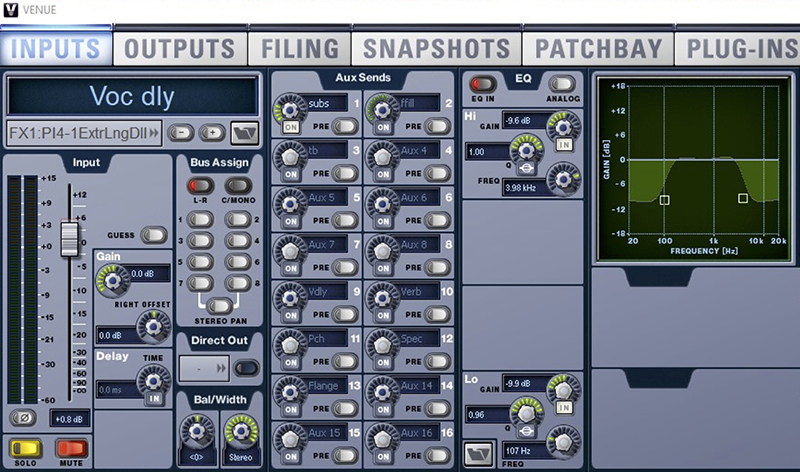Click the 3.98 kHz frequency field
The height and width of the screenshot is (472, 800).
[x=524, y=188]
